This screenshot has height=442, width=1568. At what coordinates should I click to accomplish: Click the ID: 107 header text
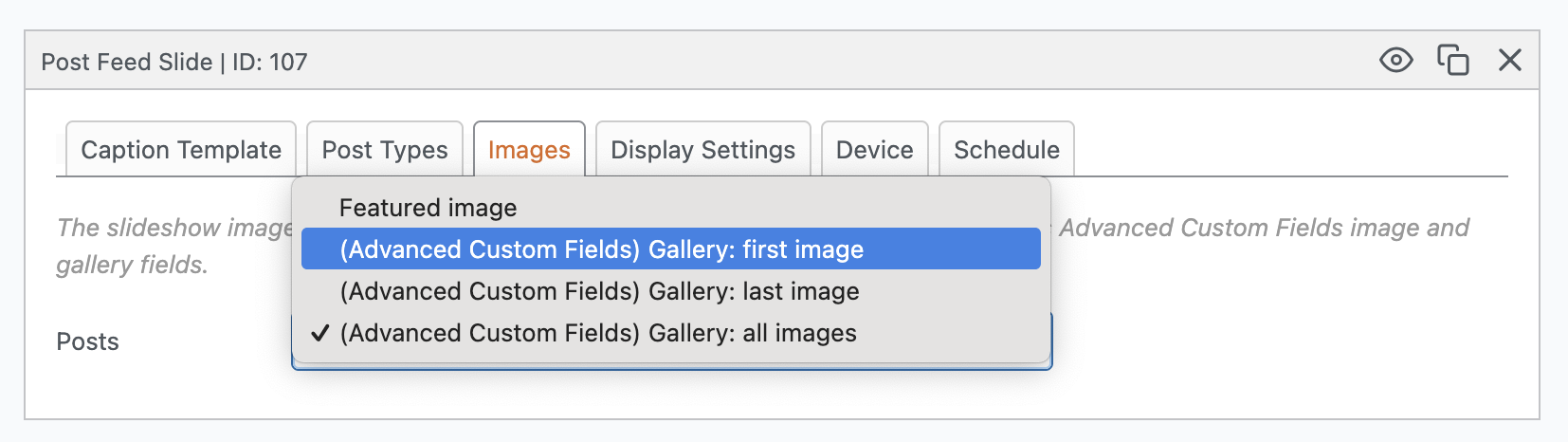pyautogui.click(x=270, y=62)
